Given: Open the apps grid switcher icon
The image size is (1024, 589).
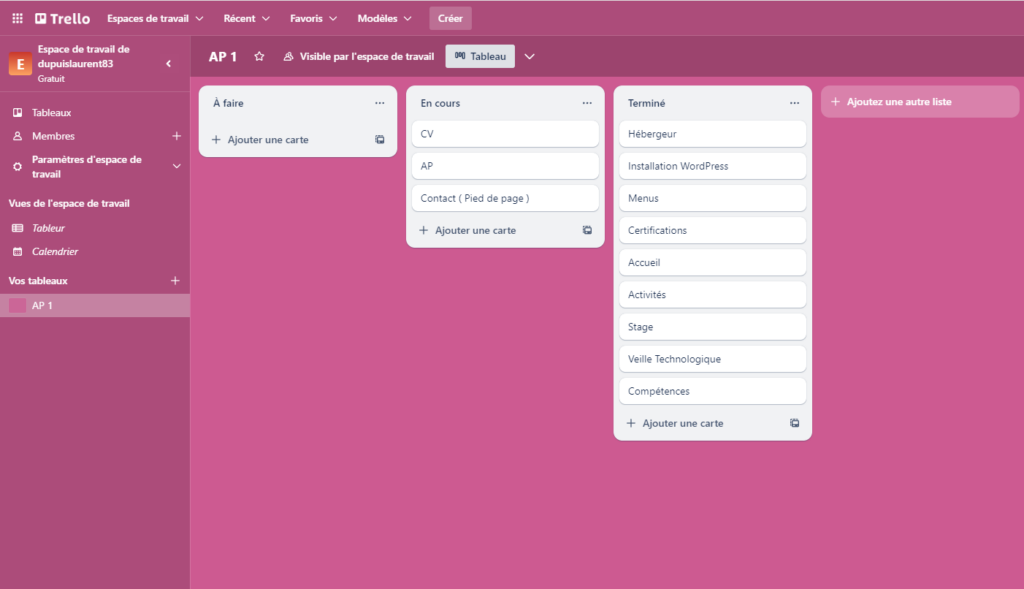Looking at the screenshot, I should tap(17, 18).
